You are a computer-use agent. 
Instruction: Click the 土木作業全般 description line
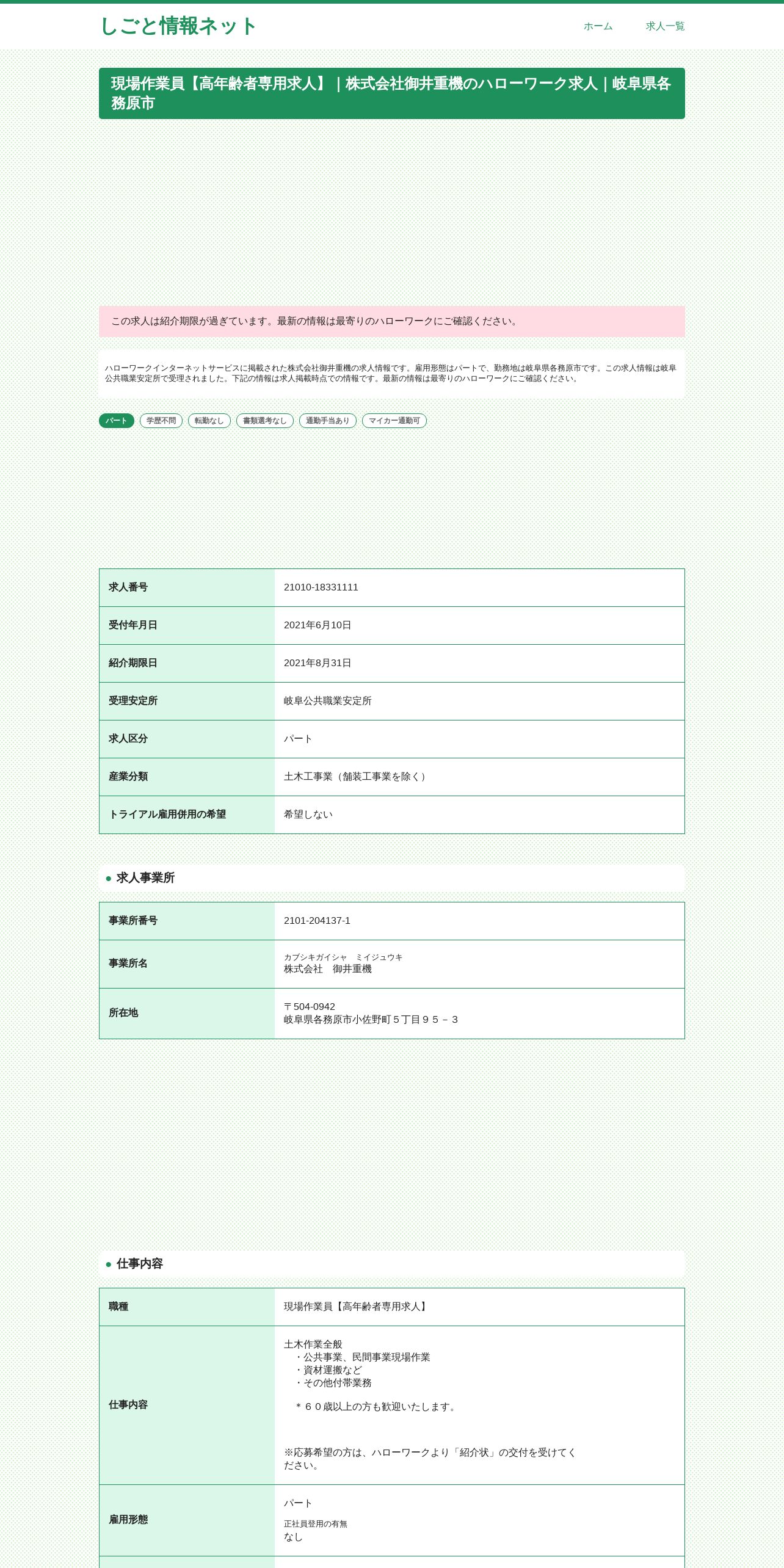click(x=313, y=1345)
